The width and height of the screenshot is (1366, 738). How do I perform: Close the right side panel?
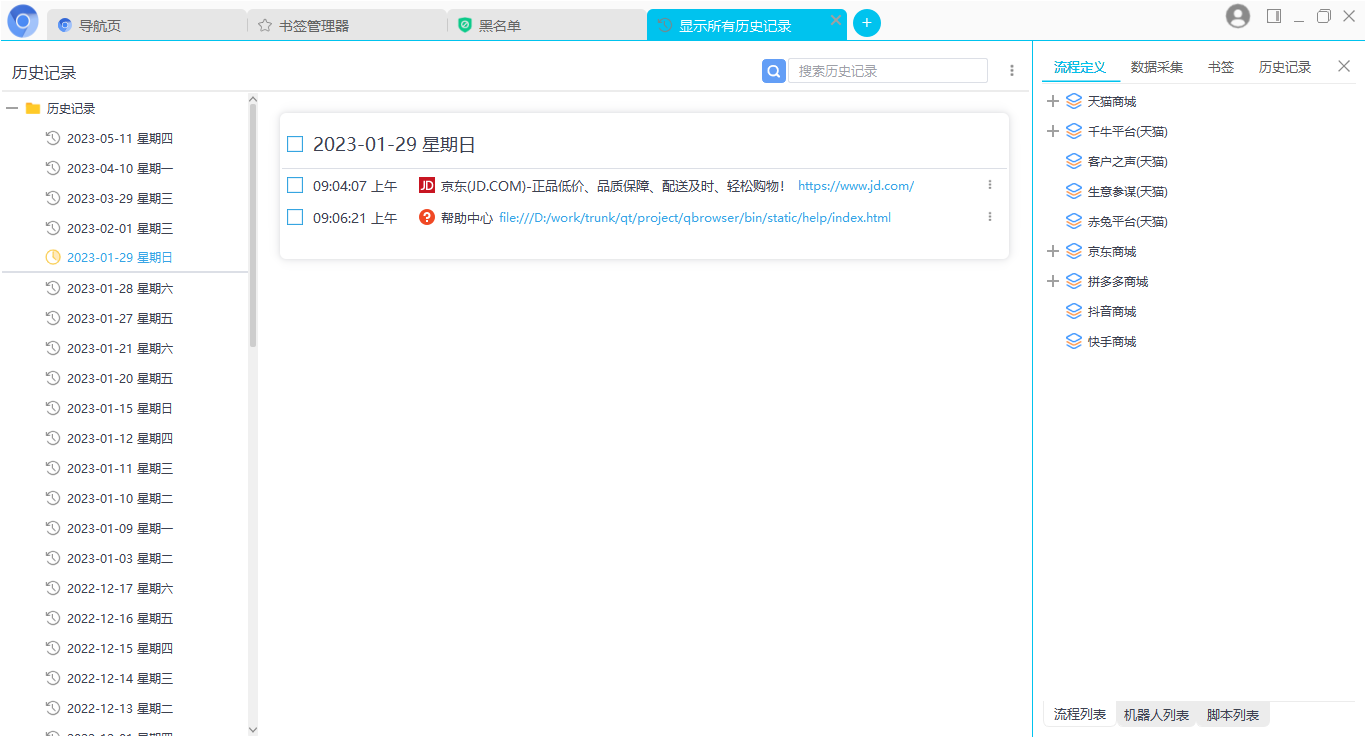click(x=1344, y=66)
